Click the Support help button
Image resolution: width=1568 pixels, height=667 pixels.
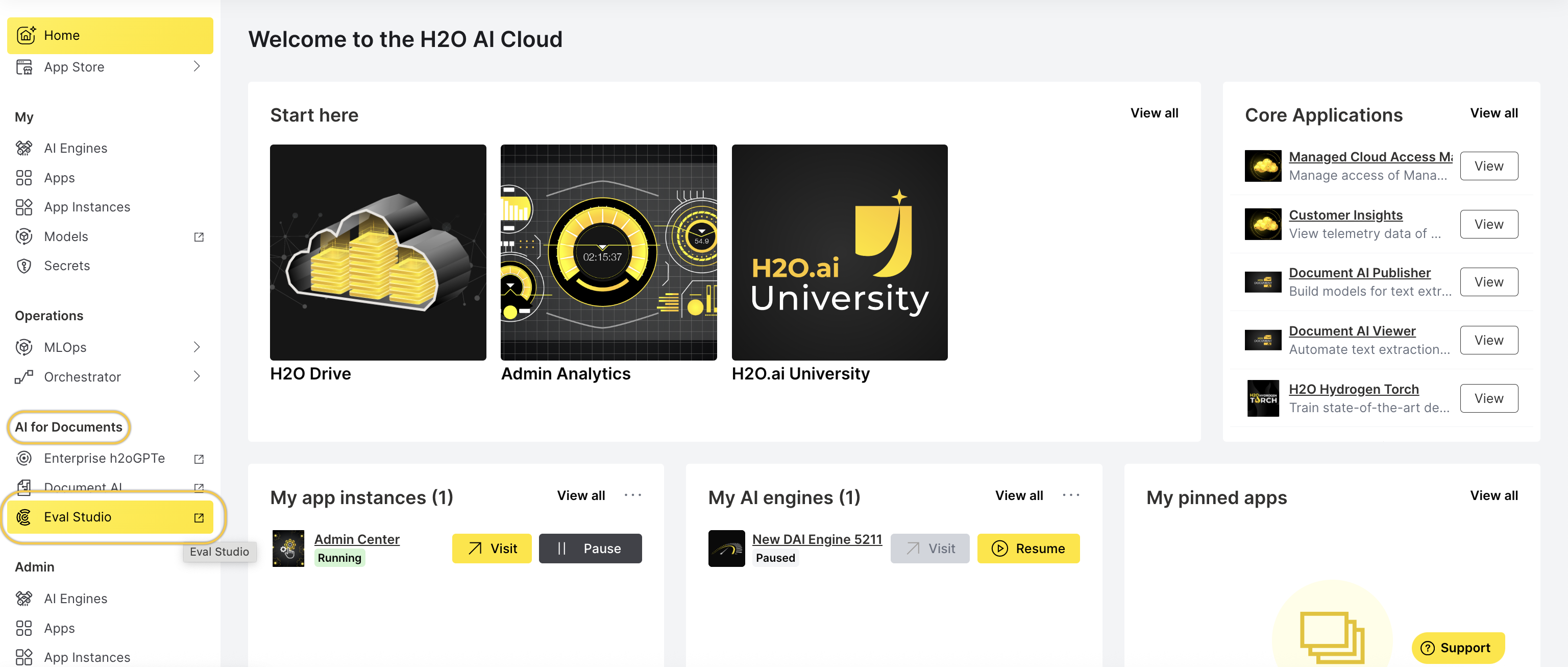click(1457, 648)
